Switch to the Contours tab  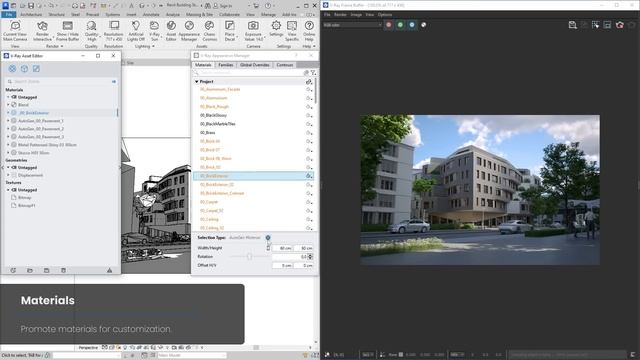tap(284, 65)
